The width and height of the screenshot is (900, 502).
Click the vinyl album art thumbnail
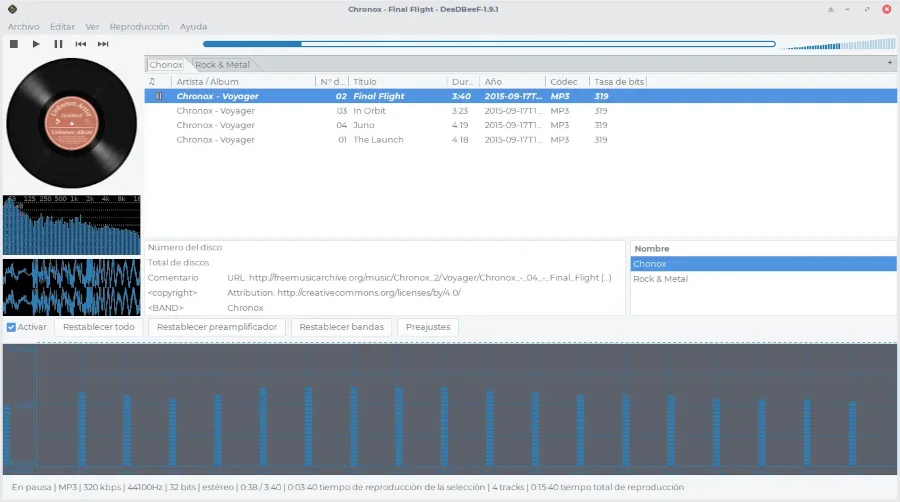tap(72, 123)
